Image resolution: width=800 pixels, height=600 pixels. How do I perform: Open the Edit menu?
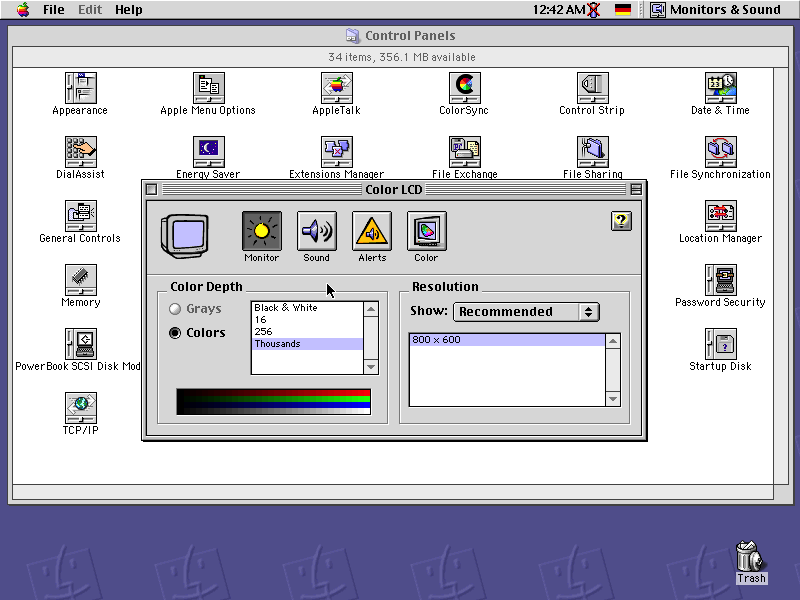coord(90,10)
